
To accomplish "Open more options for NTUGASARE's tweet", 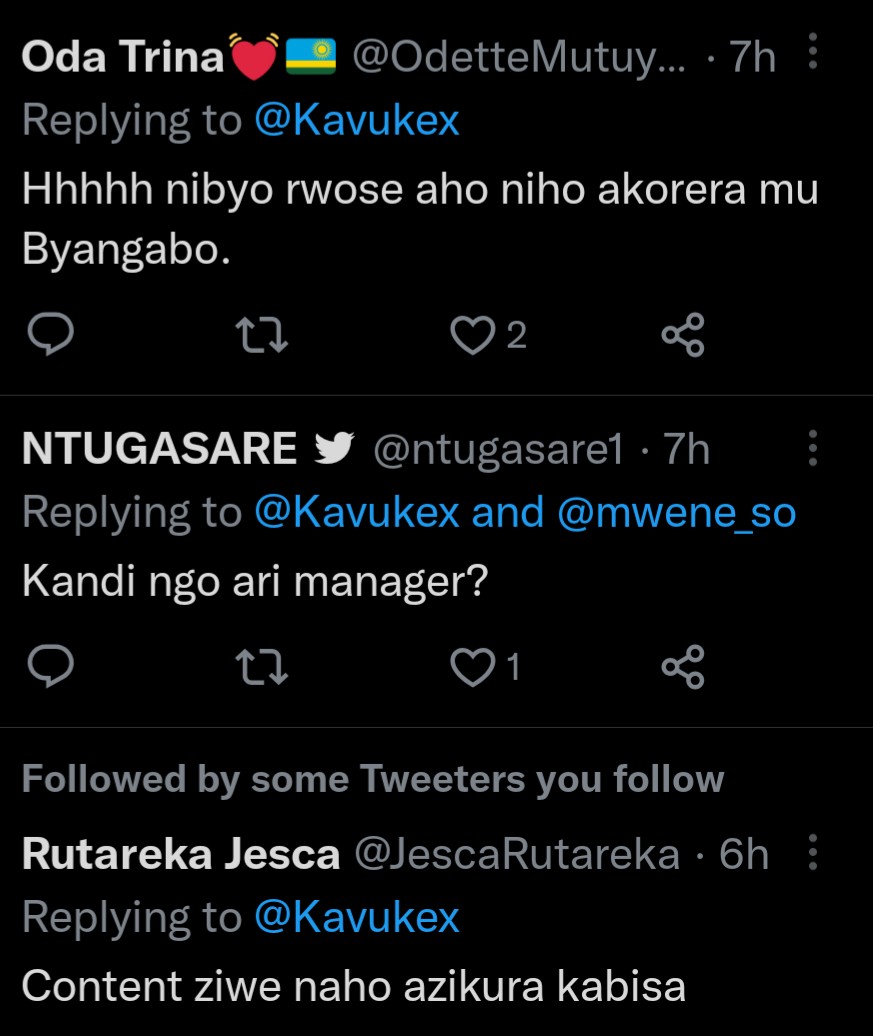I will click(813, 448).
